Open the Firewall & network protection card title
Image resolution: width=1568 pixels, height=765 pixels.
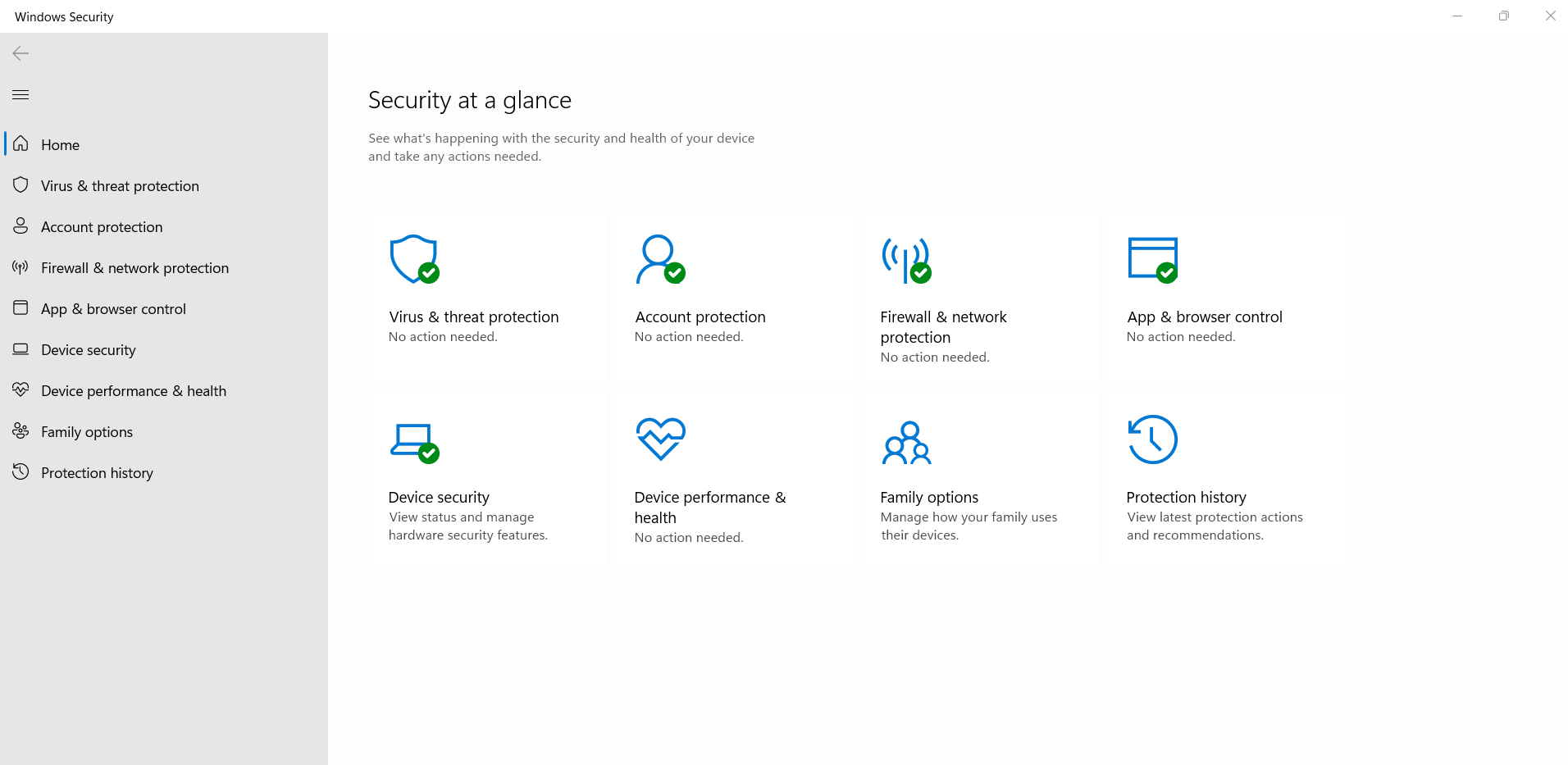[943, 327]
